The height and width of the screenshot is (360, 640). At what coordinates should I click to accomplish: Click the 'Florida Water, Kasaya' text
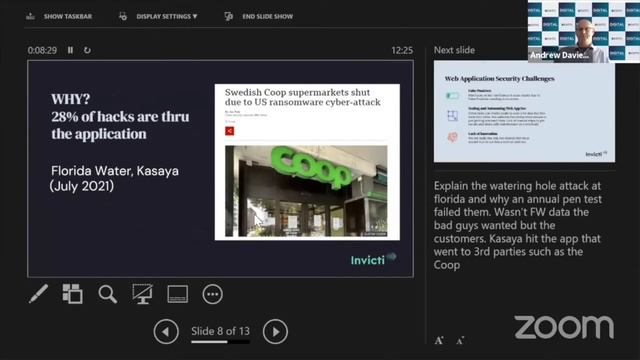(x=115, y=171)
